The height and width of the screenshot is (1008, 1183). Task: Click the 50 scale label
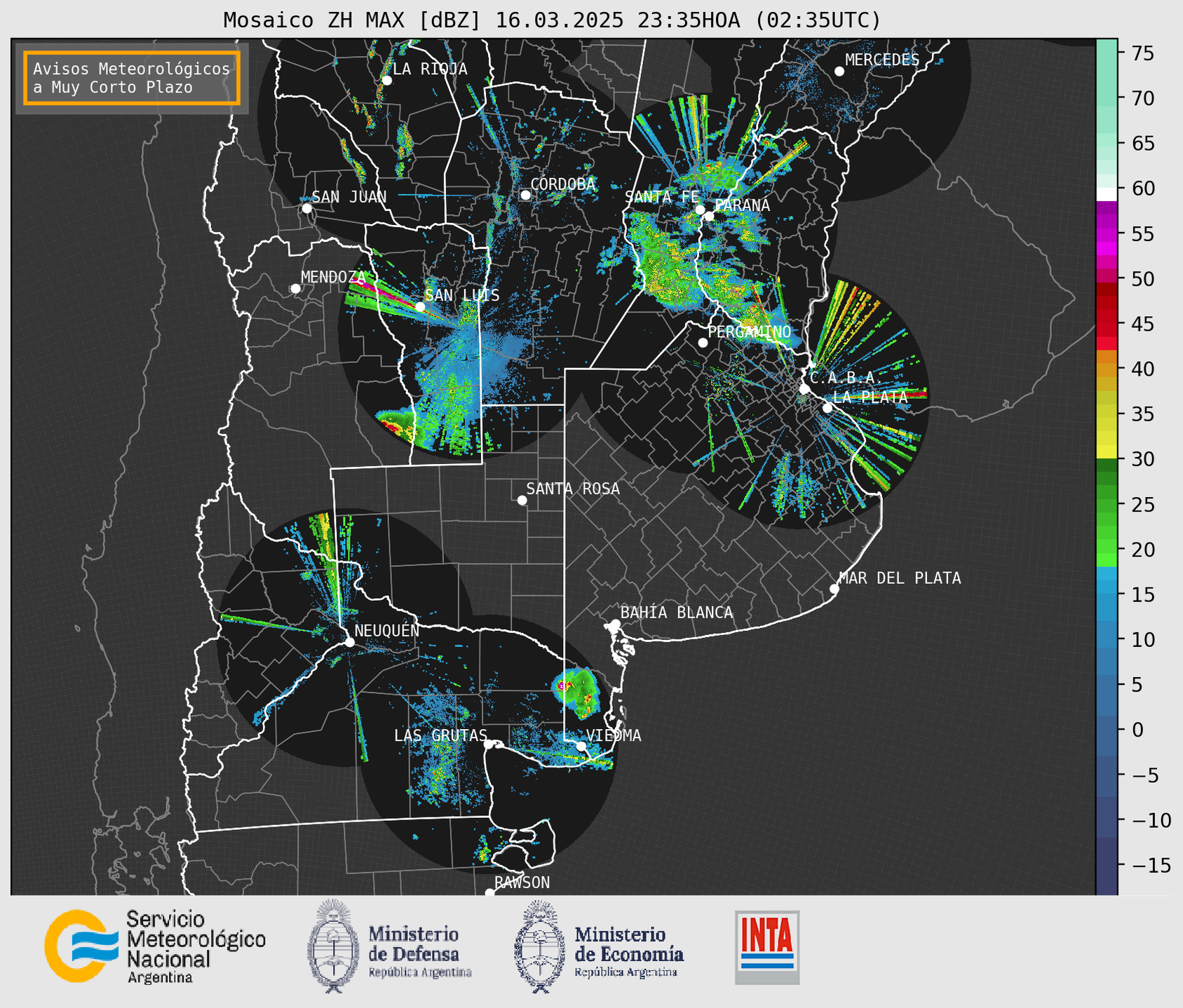pyautogui.click(x=1143, y=279)
